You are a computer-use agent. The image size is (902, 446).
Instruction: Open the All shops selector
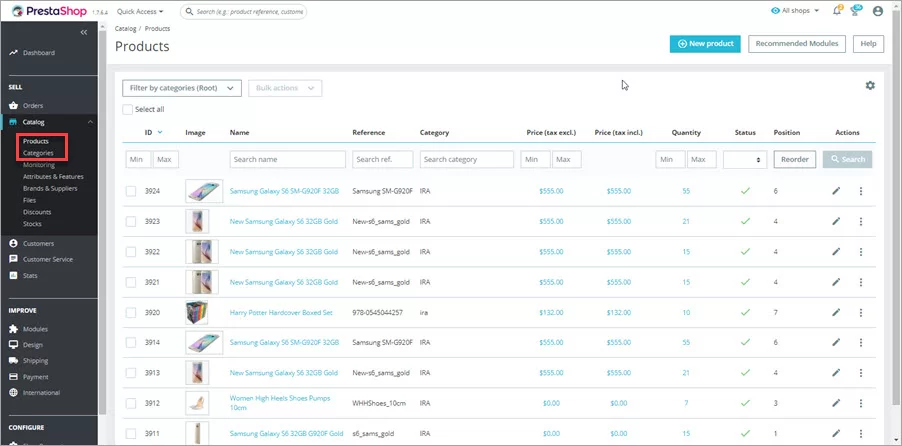pos(795,11)
